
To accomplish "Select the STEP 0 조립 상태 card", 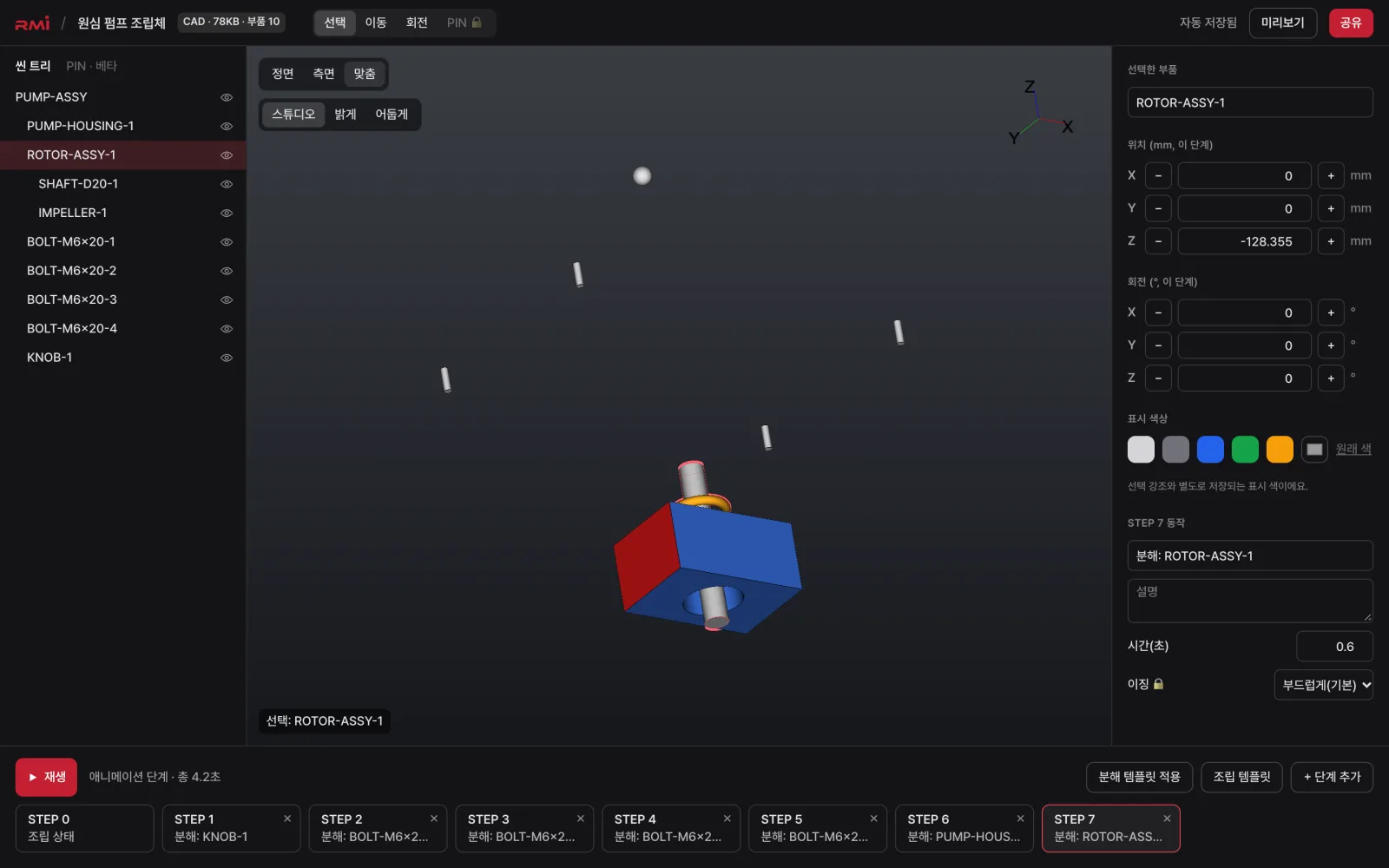I will 84,828.
